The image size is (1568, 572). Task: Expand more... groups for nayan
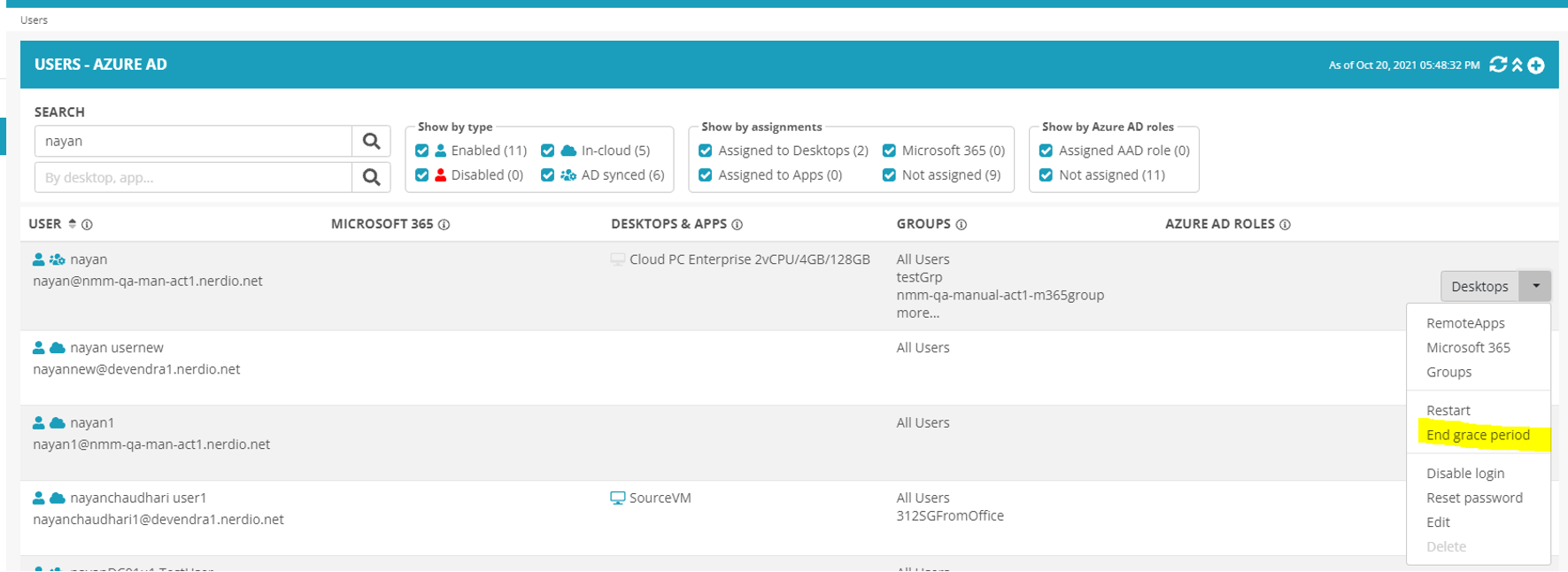(x=917, y=313)
